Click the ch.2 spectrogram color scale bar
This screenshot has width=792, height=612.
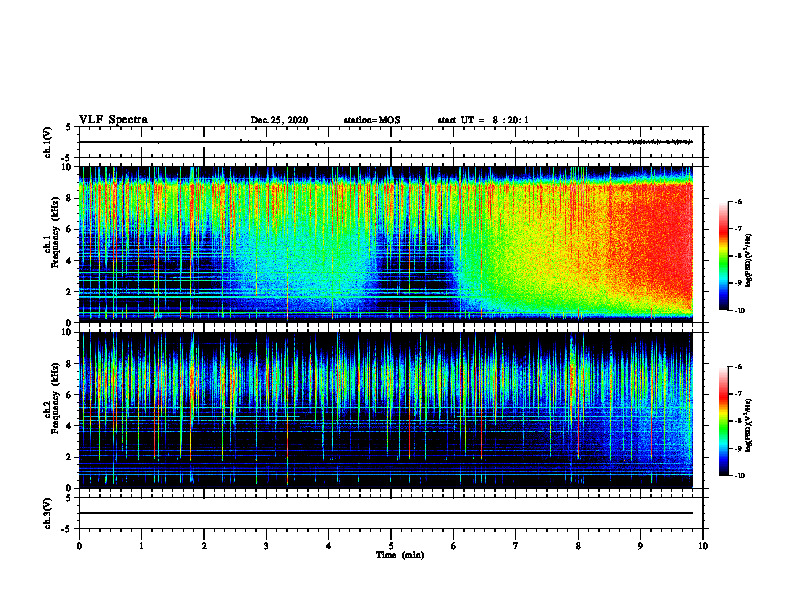click(x=724, y=421)
